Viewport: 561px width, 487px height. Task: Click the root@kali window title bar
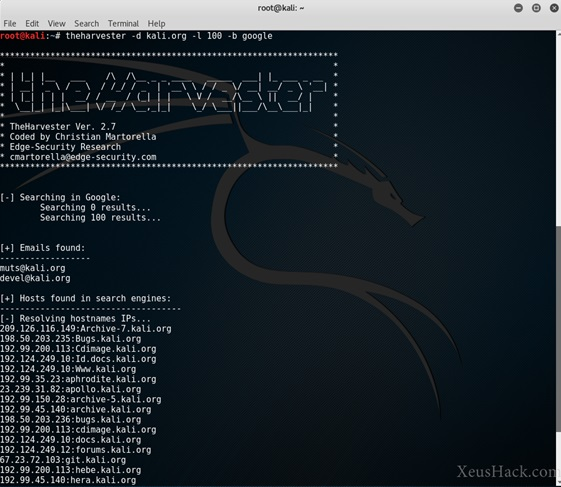click(280, 8)
